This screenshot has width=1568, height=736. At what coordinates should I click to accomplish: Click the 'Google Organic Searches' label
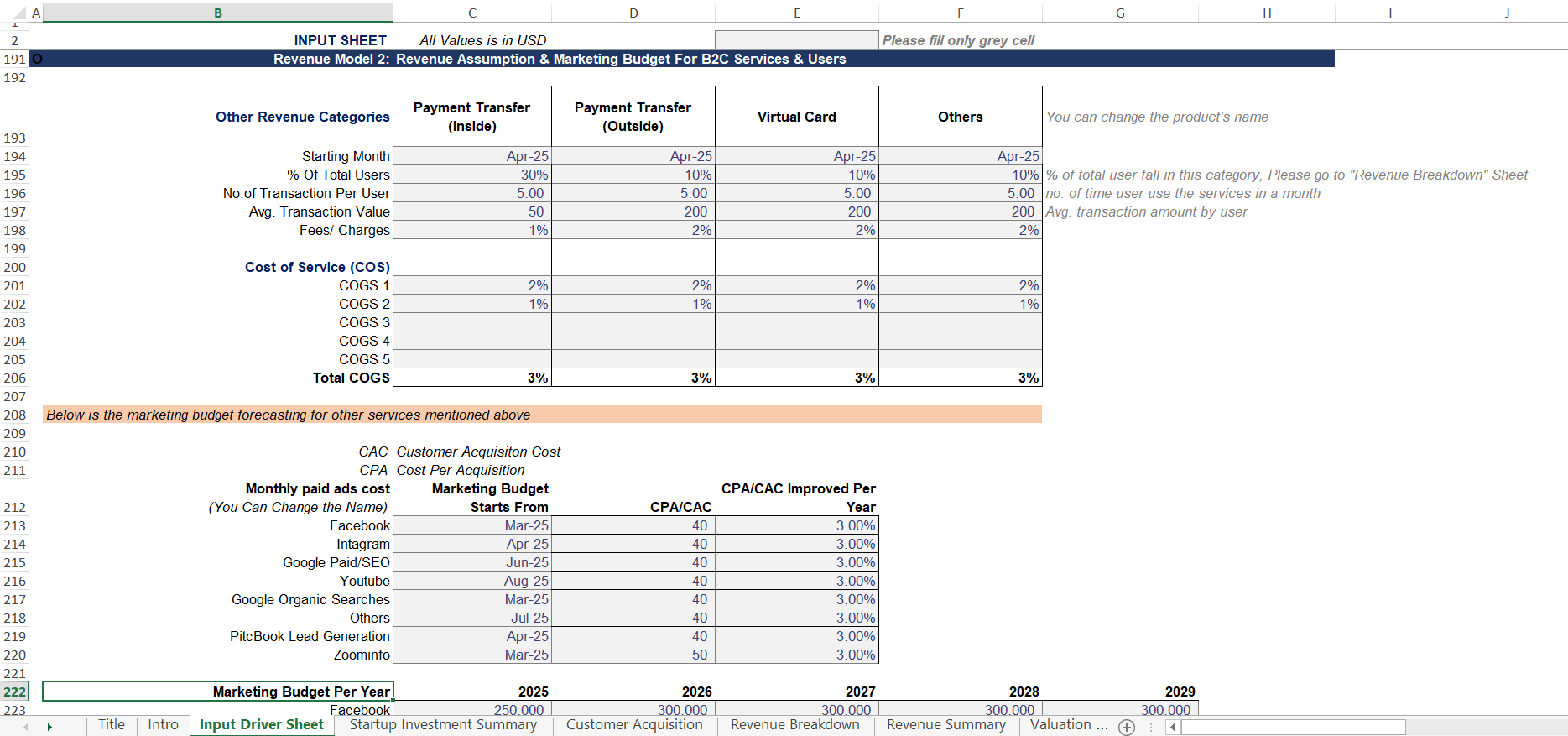[x=310, y=599]
